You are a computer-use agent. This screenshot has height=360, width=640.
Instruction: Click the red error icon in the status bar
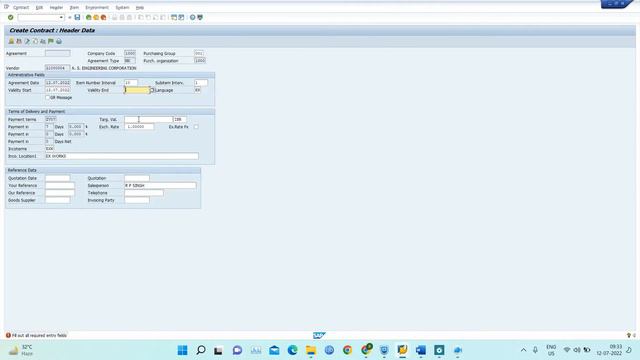8,335
